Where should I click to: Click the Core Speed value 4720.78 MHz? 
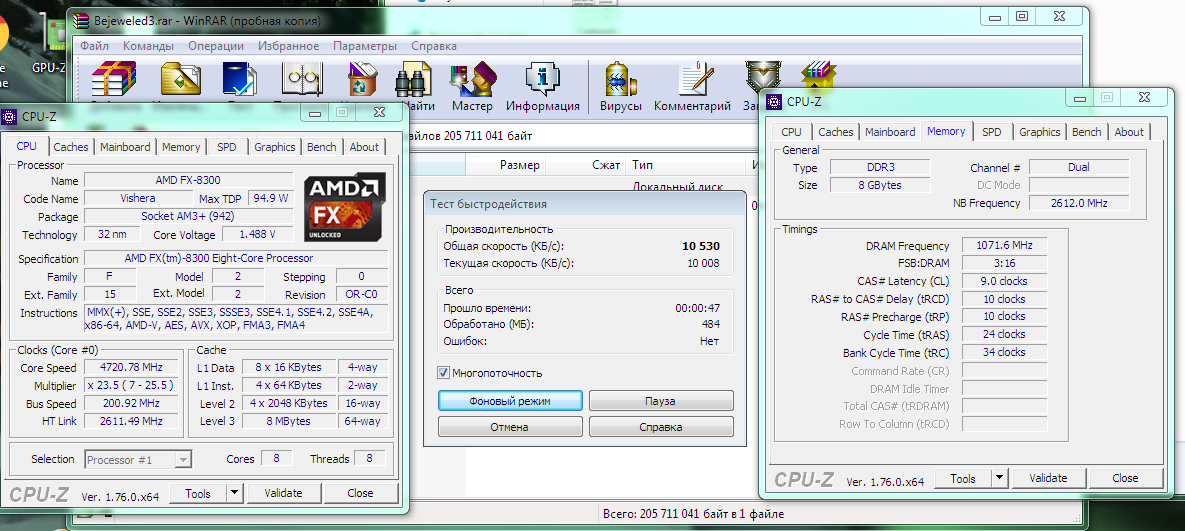pyautogui.click(x=131, y=368)
